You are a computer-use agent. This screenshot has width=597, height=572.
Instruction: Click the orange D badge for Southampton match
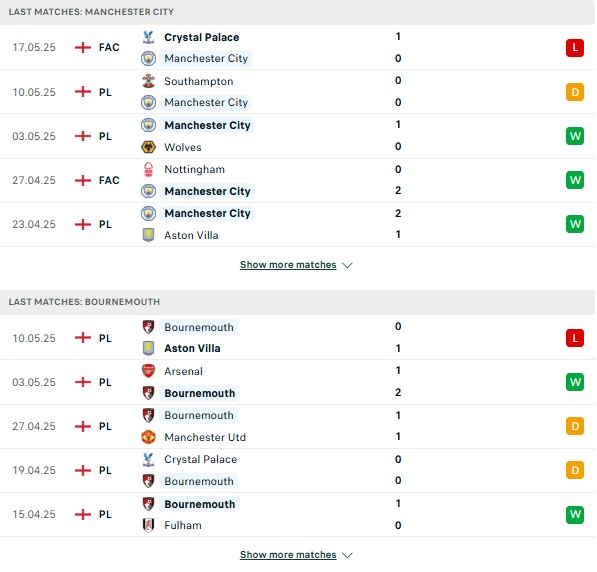575,92
